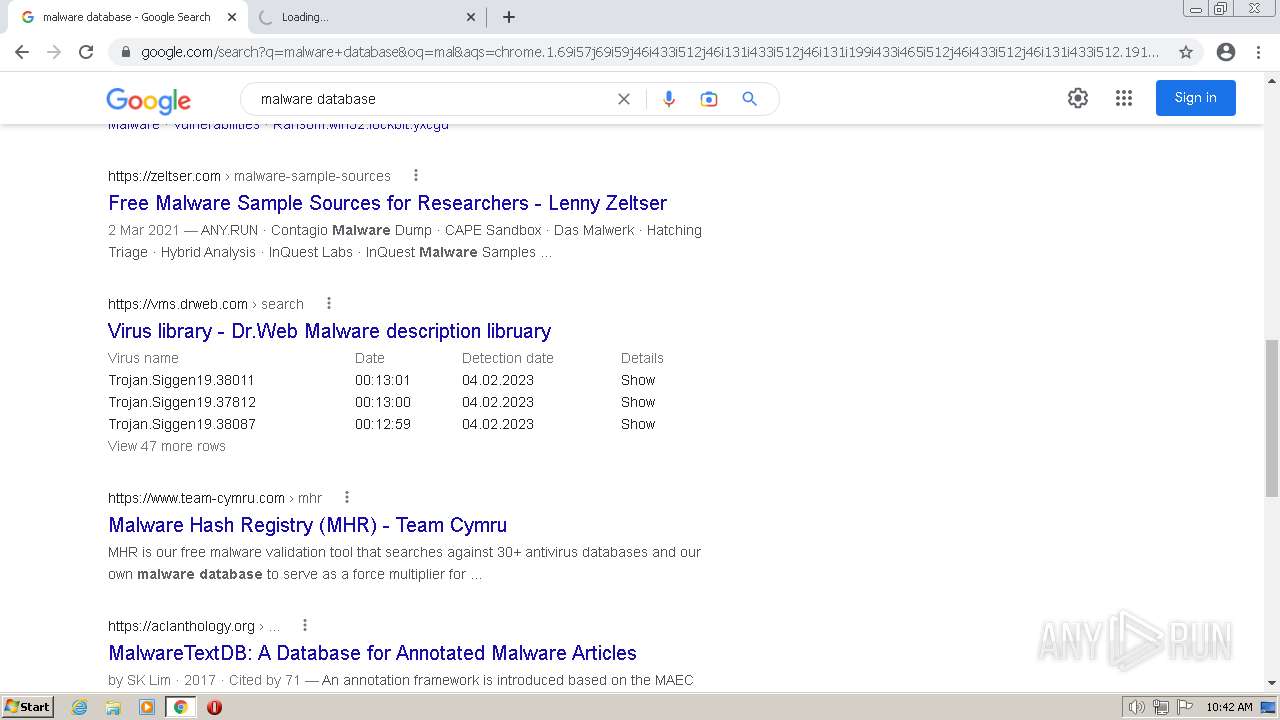Switch to the Loading tab
This screenshot has height=720, width=1280.
365,17
